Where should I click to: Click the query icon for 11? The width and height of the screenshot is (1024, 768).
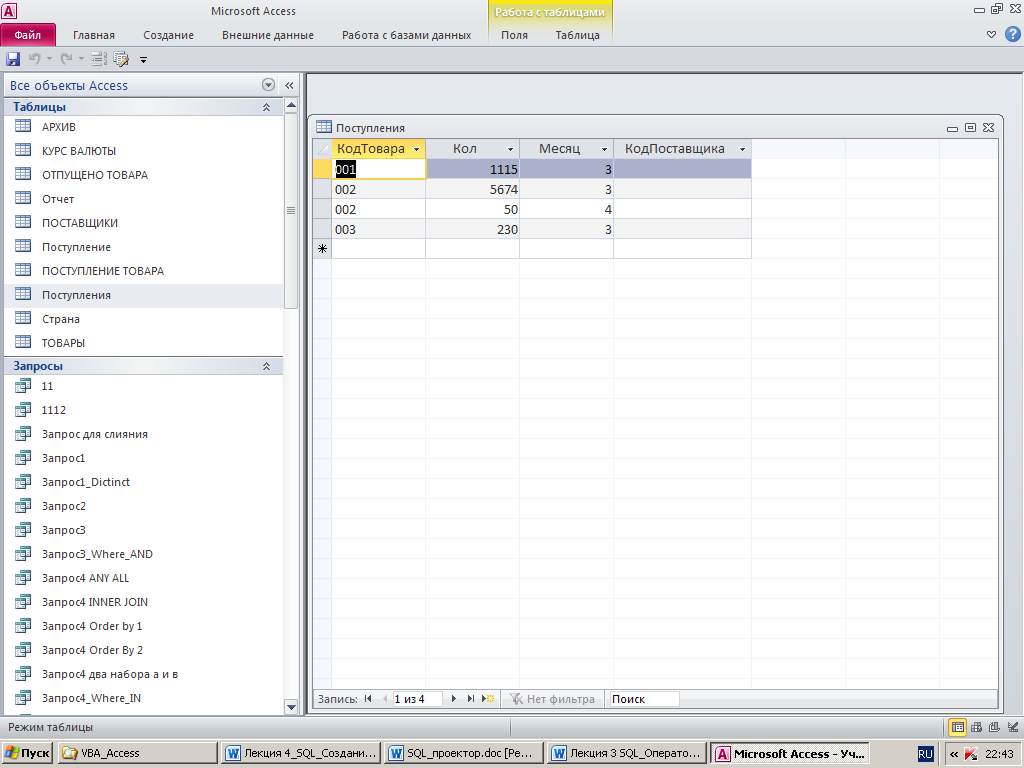point(23,386)
